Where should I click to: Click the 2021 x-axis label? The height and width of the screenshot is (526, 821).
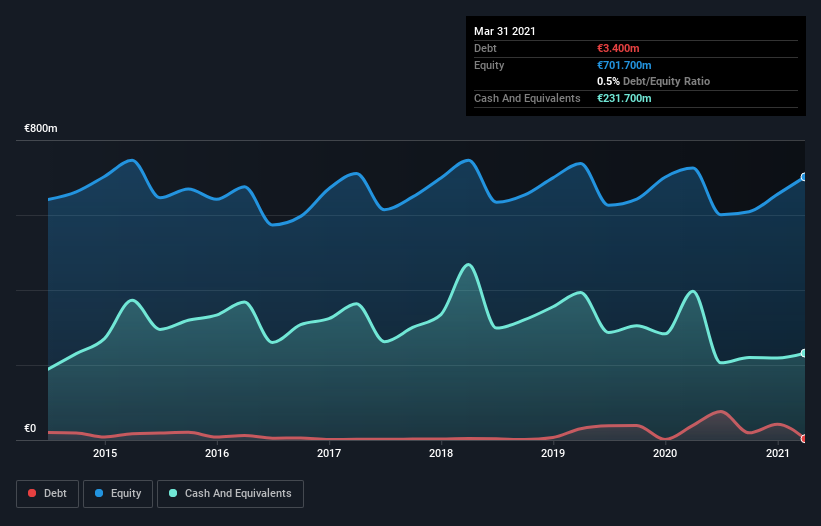click(778, 453)
